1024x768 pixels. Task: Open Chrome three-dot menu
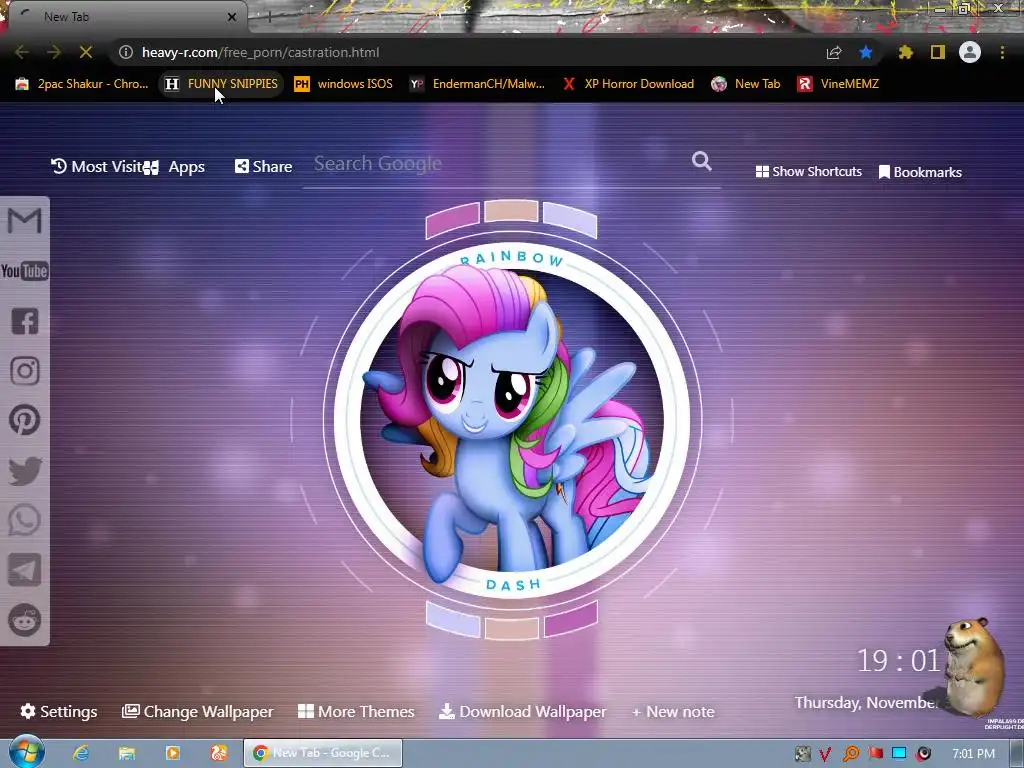click(x=1002, y=52)
